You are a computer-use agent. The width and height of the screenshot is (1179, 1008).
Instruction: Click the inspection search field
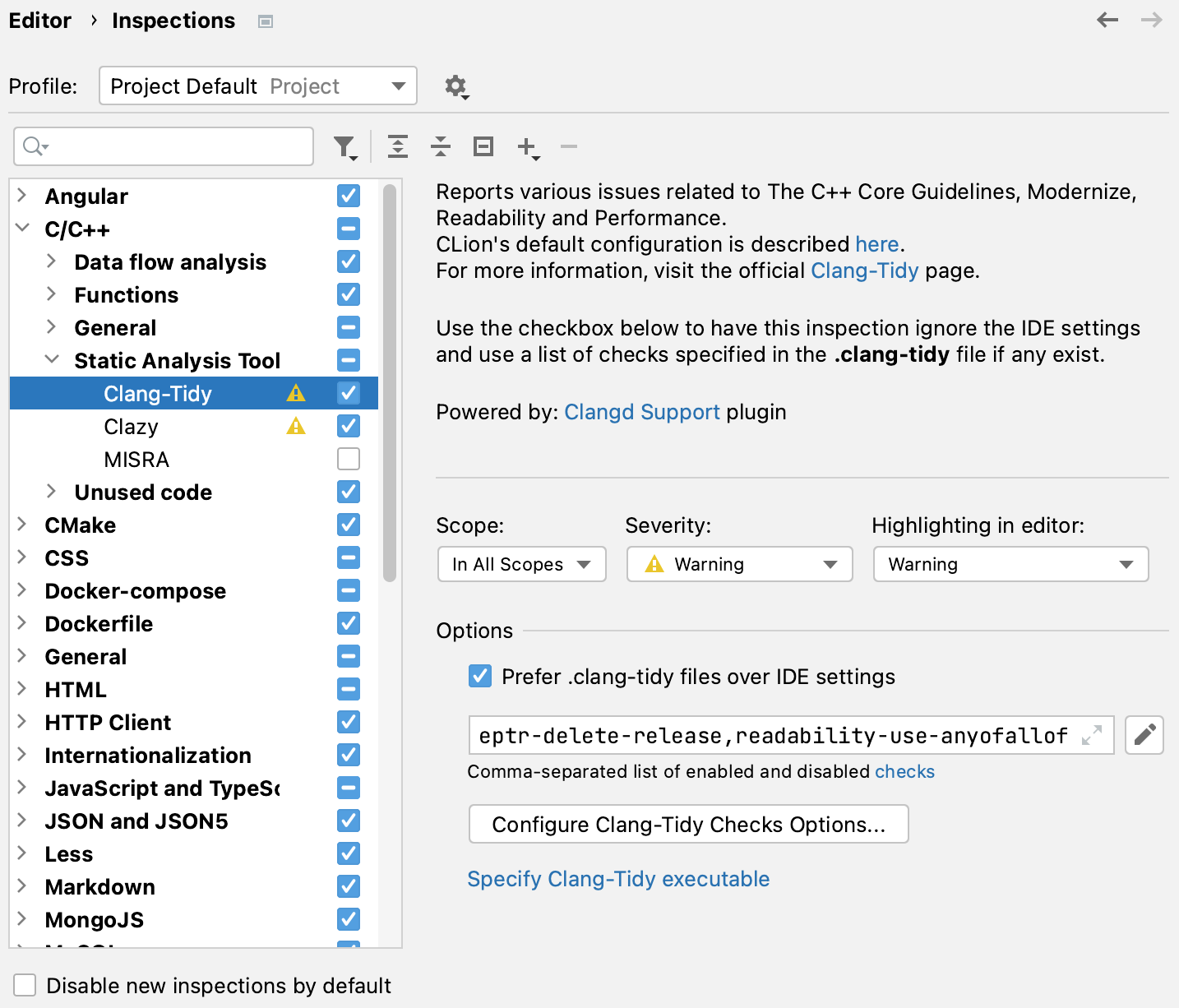pos(163,146)
